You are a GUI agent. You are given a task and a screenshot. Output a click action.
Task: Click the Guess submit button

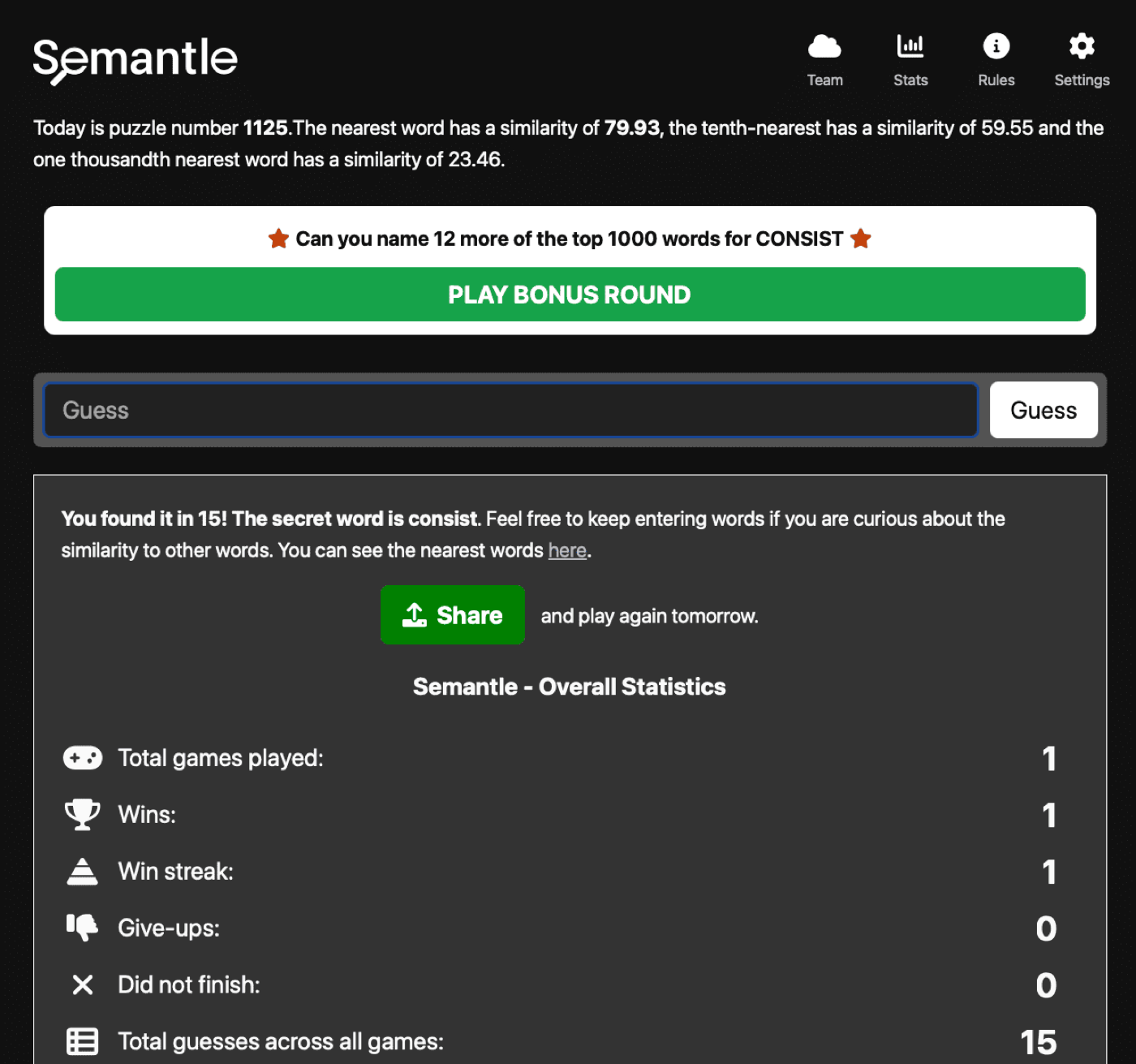pos(1043,410)
